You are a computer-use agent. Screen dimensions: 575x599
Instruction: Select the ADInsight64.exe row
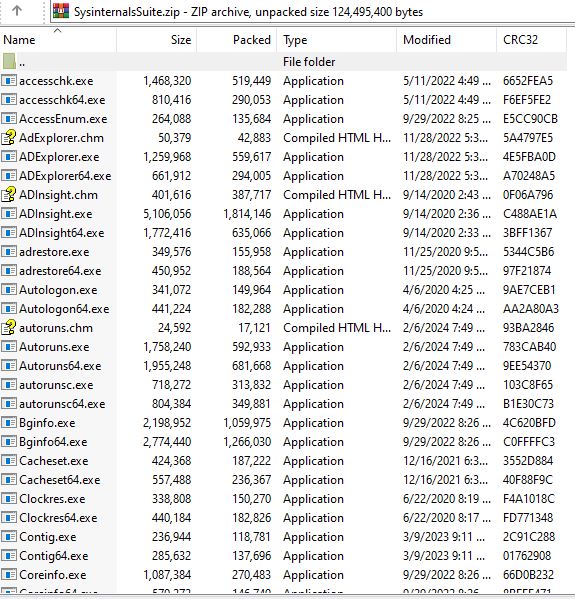coord(283,233)
